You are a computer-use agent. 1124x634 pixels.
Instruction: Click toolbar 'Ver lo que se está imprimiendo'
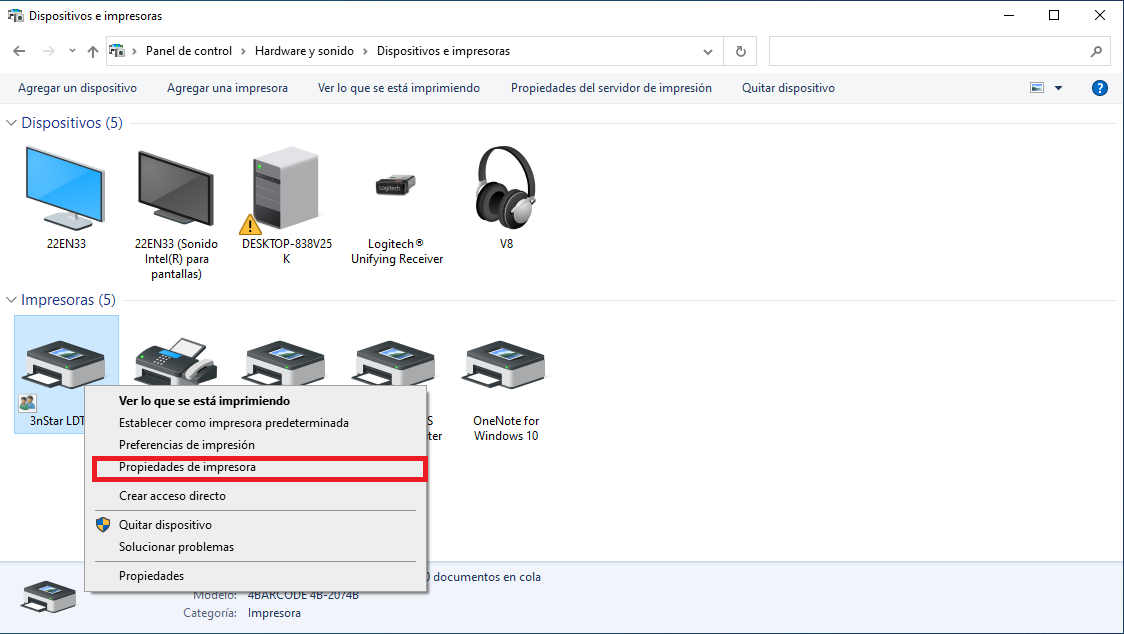point(399,88)
